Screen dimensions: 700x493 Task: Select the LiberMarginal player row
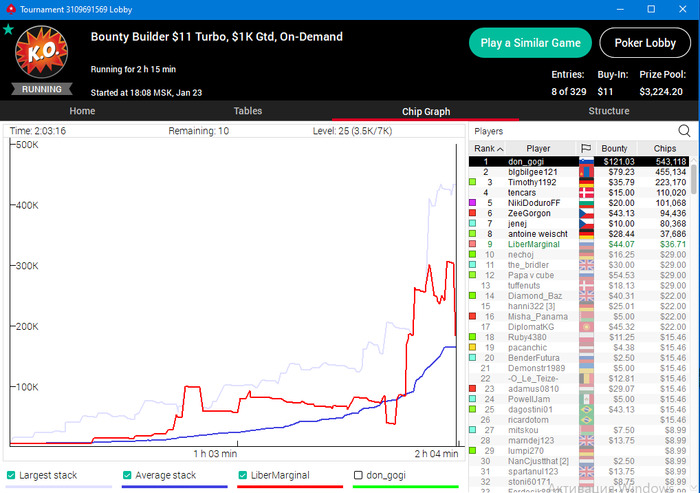click(579, 244)
